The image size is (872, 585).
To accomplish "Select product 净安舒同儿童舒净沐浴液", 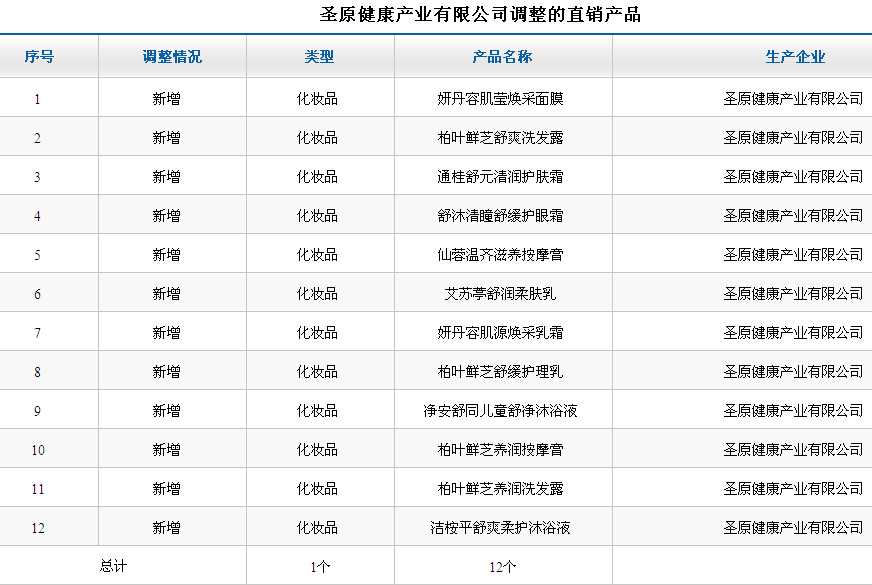I will pyautogui.click(x=501, y=410).
